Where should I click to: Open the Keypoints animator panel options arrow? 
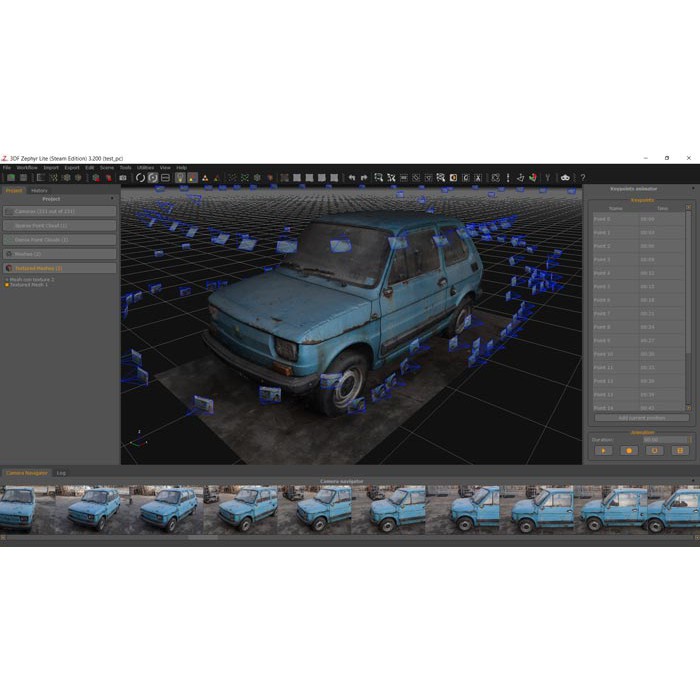(693, 188)
